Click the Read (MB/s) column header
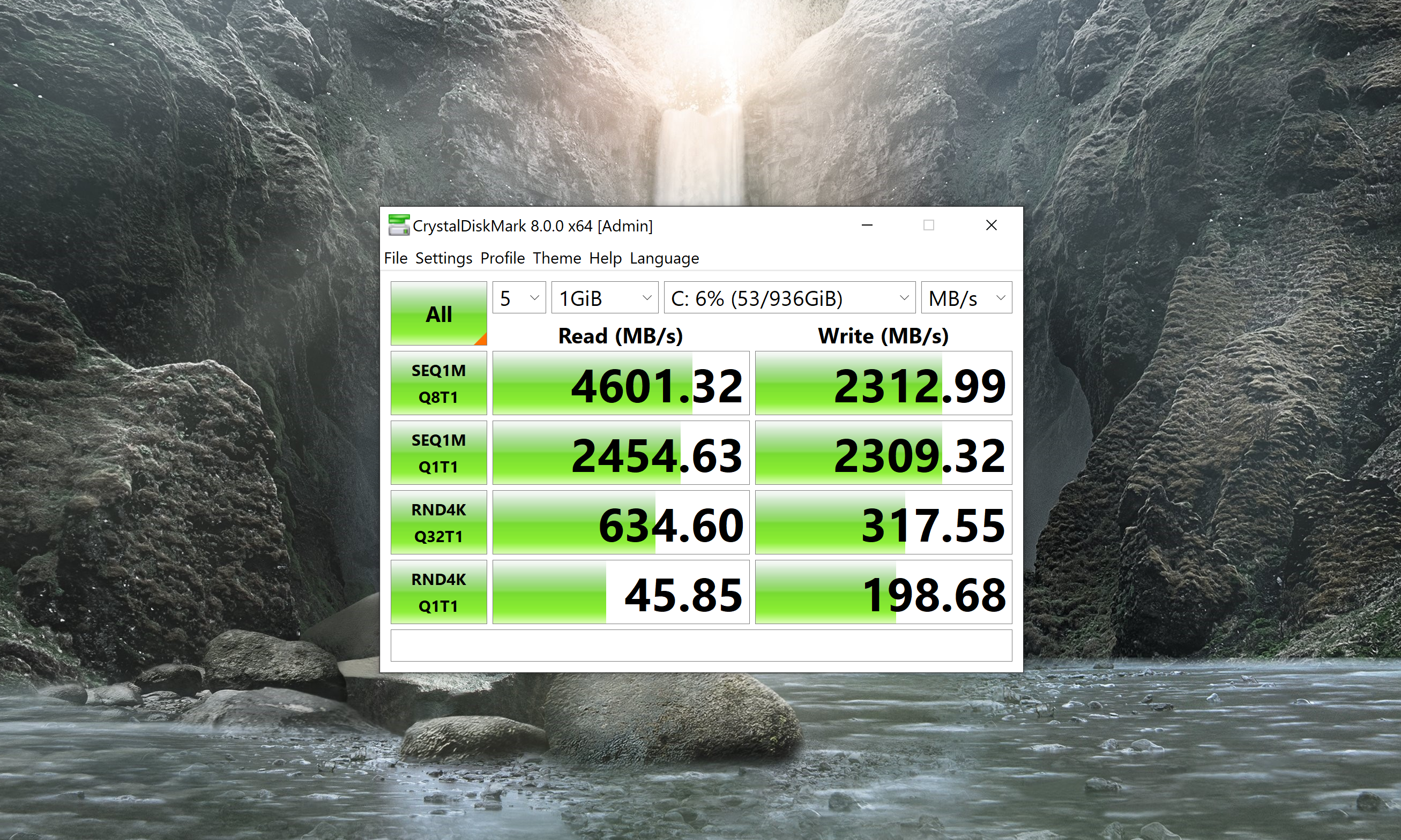Screen dimensions: 1401x840 (x=621, y=336)
